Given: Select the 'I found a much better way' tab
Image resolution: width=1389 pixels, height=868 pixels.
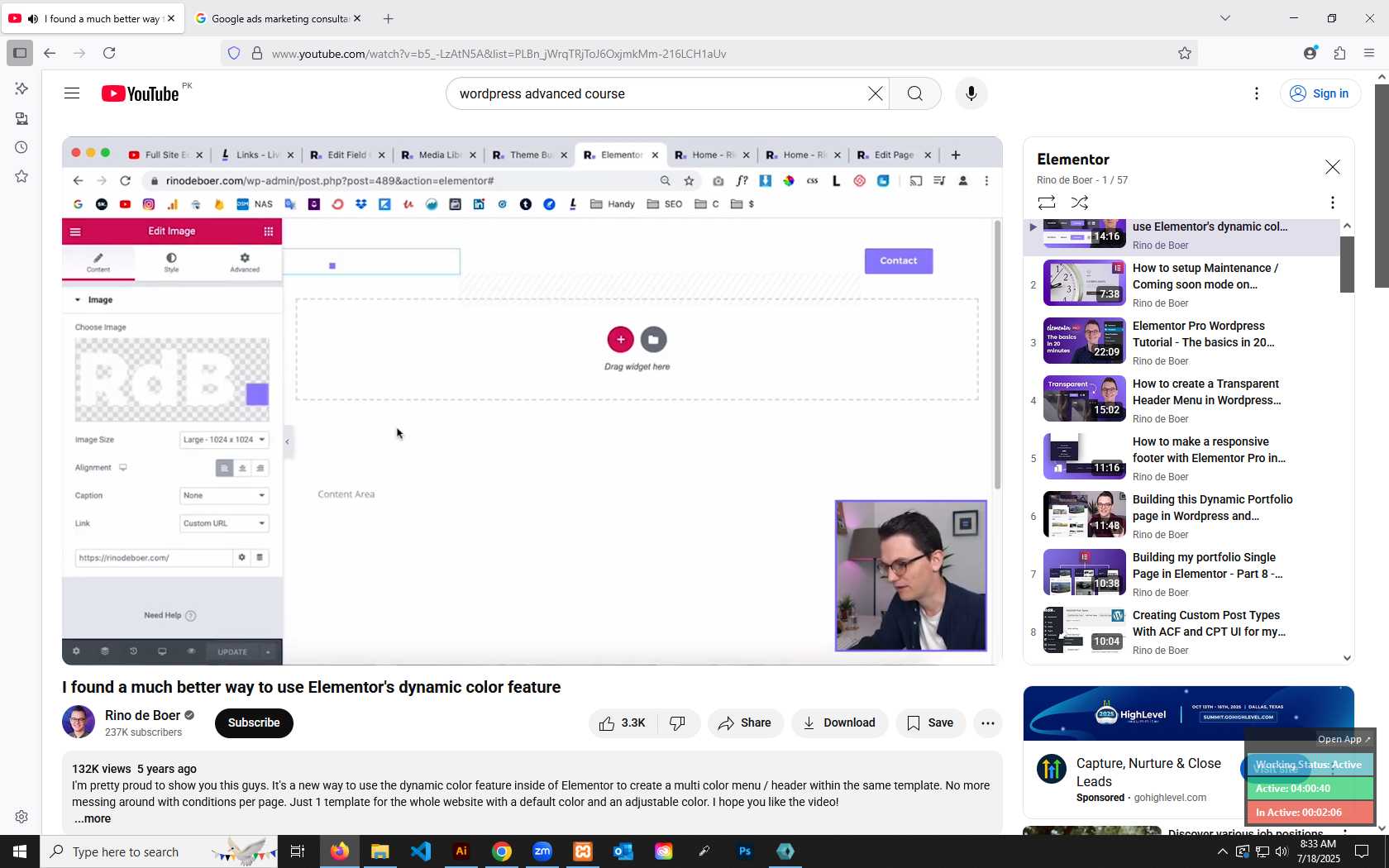Looking at the screenshot, I should [x=91, y=18].
